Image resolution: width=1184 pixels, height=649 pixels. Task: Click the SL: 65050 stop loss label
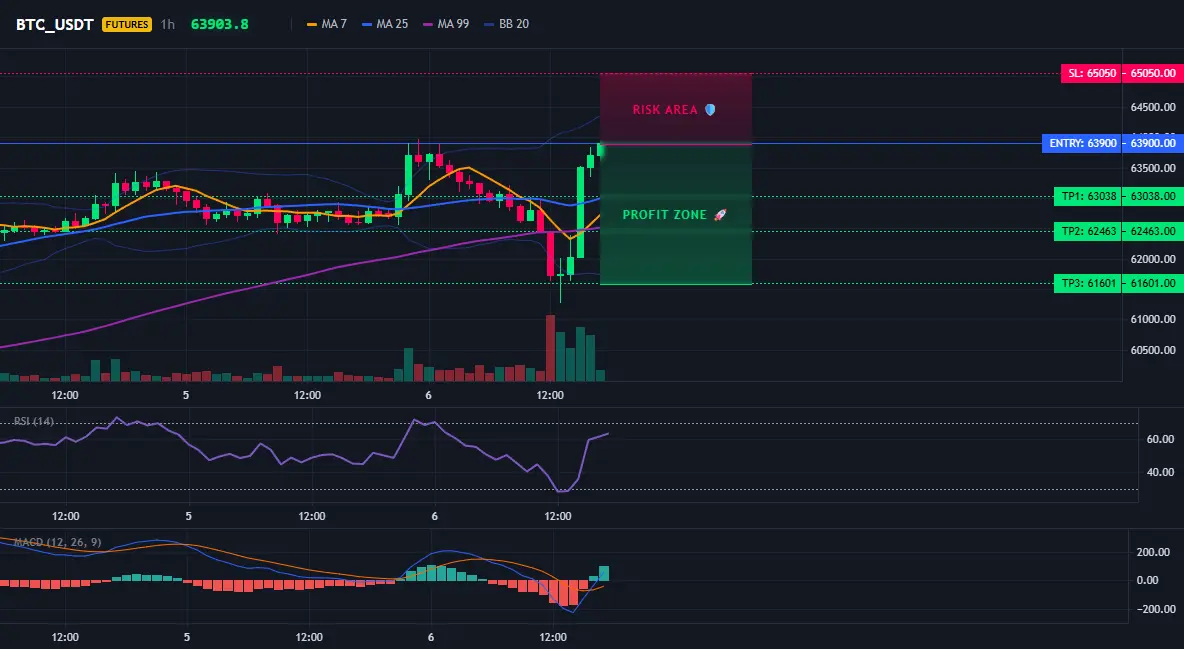[1090, 73]
